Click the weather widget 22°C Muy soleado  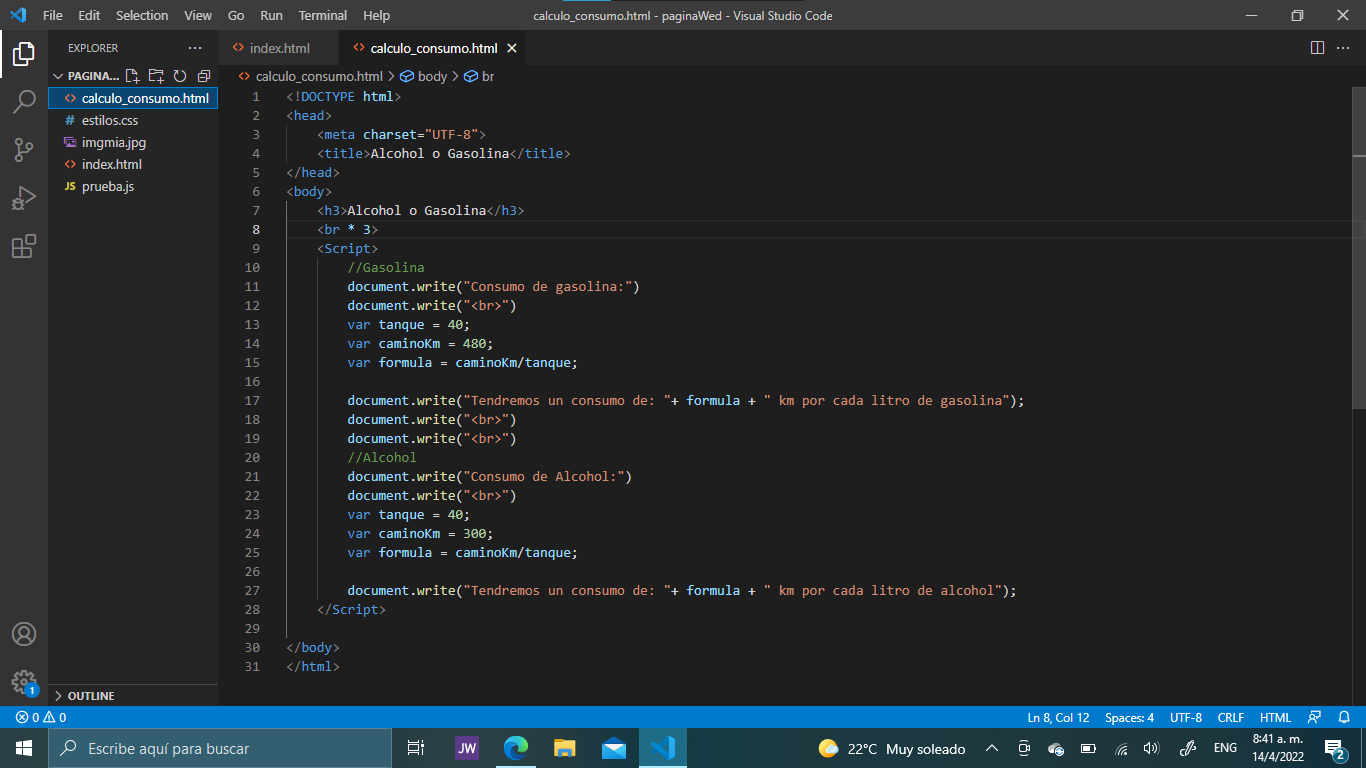pyautogui.click(x=892, y=748)
